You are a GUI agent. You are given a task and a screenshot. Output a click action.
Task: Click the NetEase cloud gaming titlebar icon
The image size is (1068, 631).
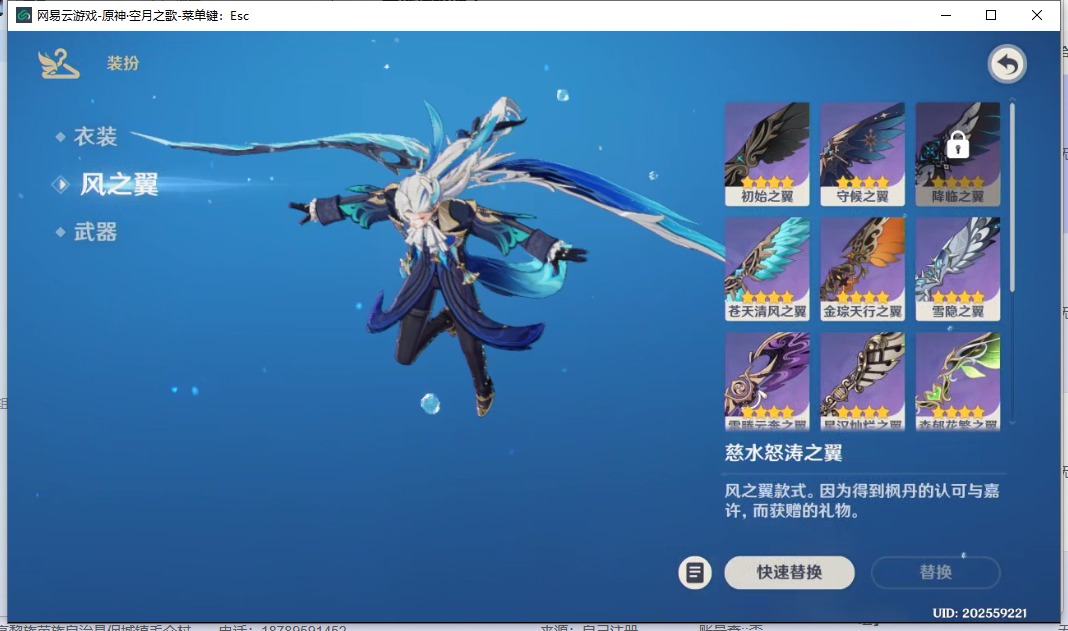click(x=23, y=15)
